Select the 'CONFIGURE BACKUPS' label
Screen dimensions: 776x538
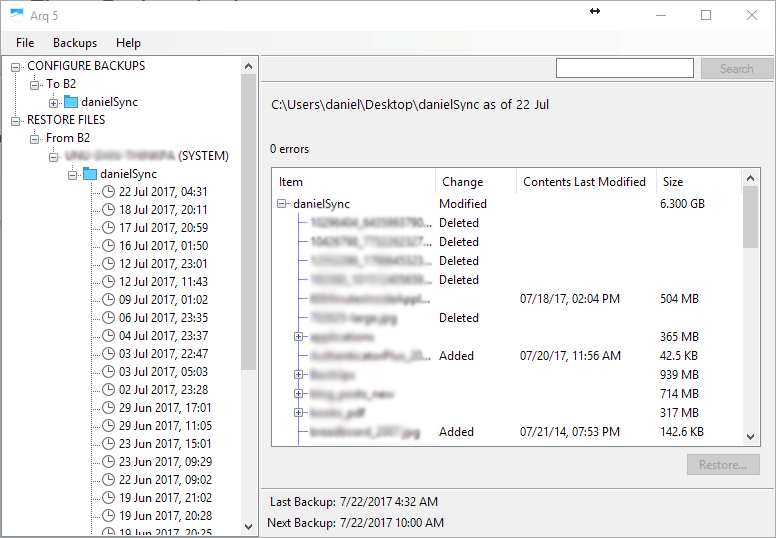tap(86, 66)
